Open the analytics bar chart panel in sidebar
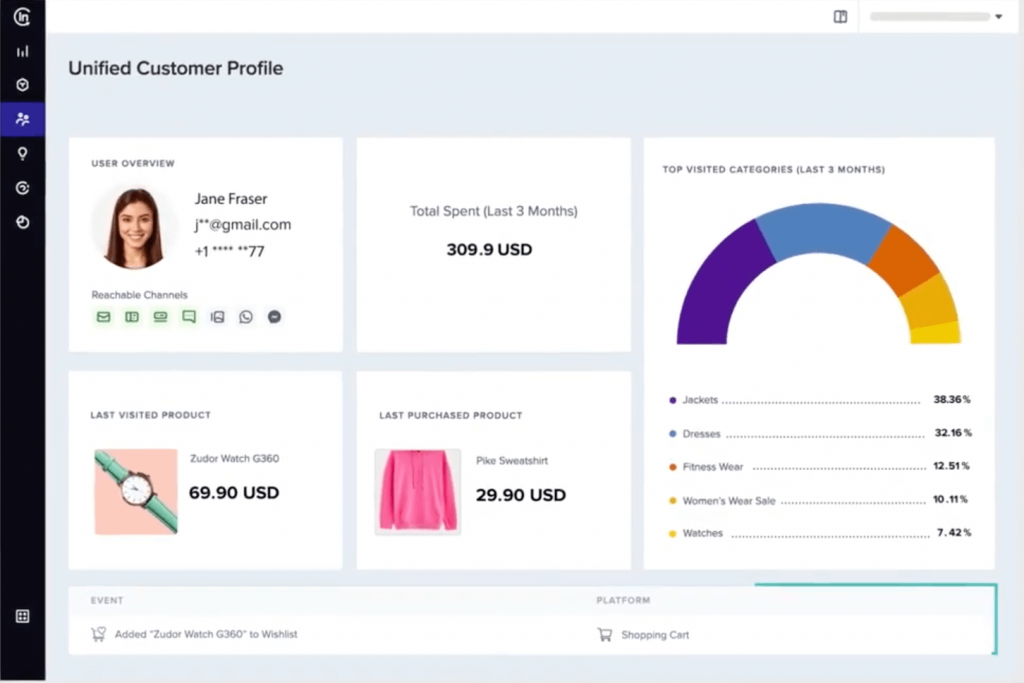This screenshot has width=1024, height=683. [22, 51]
